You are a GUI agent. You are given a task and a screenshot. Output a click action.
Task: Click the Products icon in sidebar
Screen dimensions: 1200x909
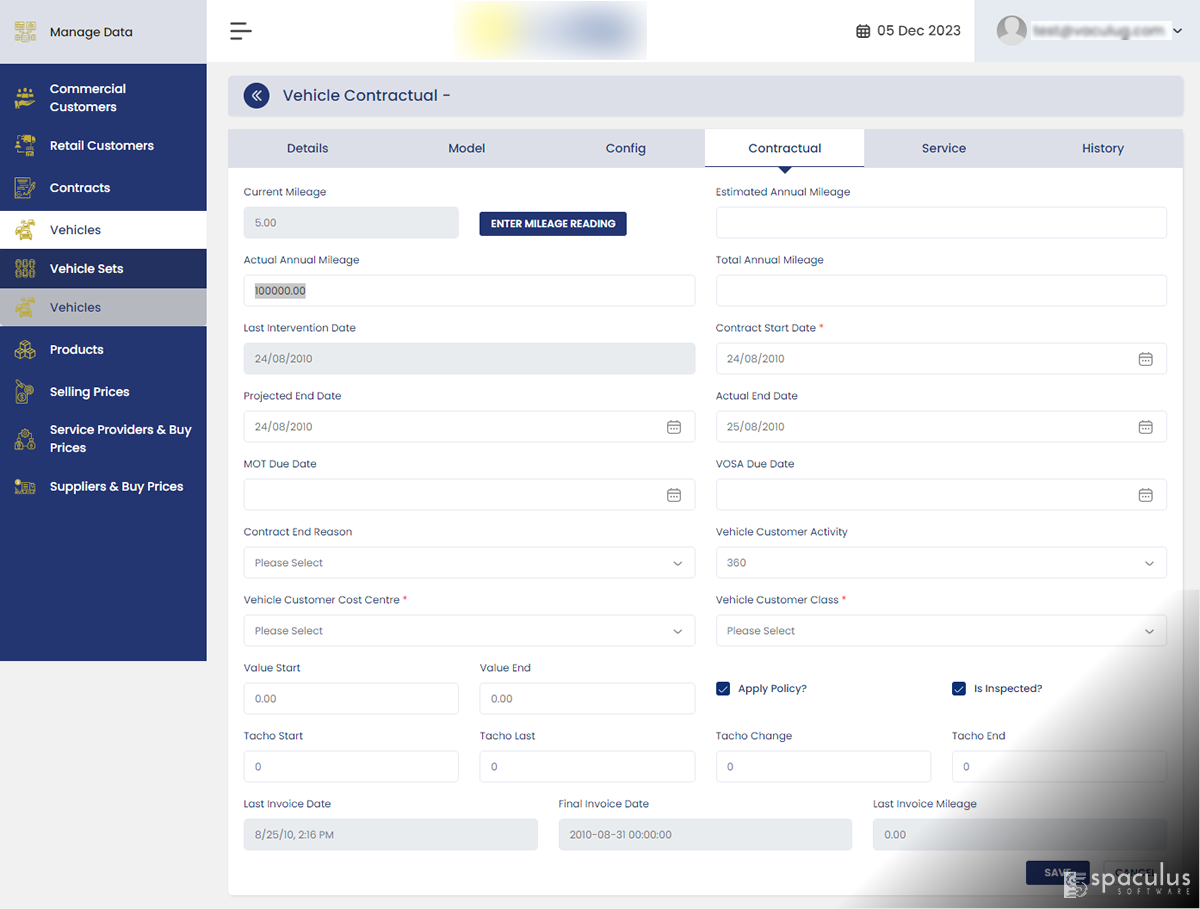coord(26,350)
